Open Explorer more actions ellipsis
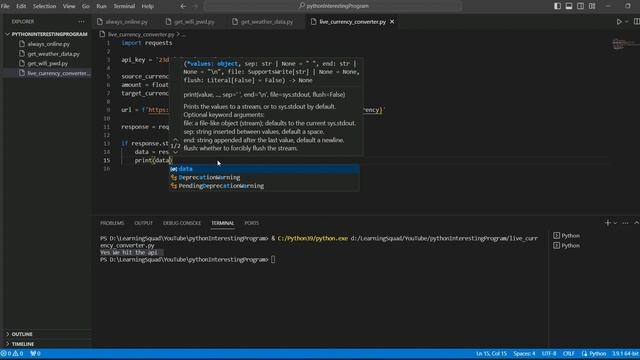 pyautogui.click(x=81, y=22)
